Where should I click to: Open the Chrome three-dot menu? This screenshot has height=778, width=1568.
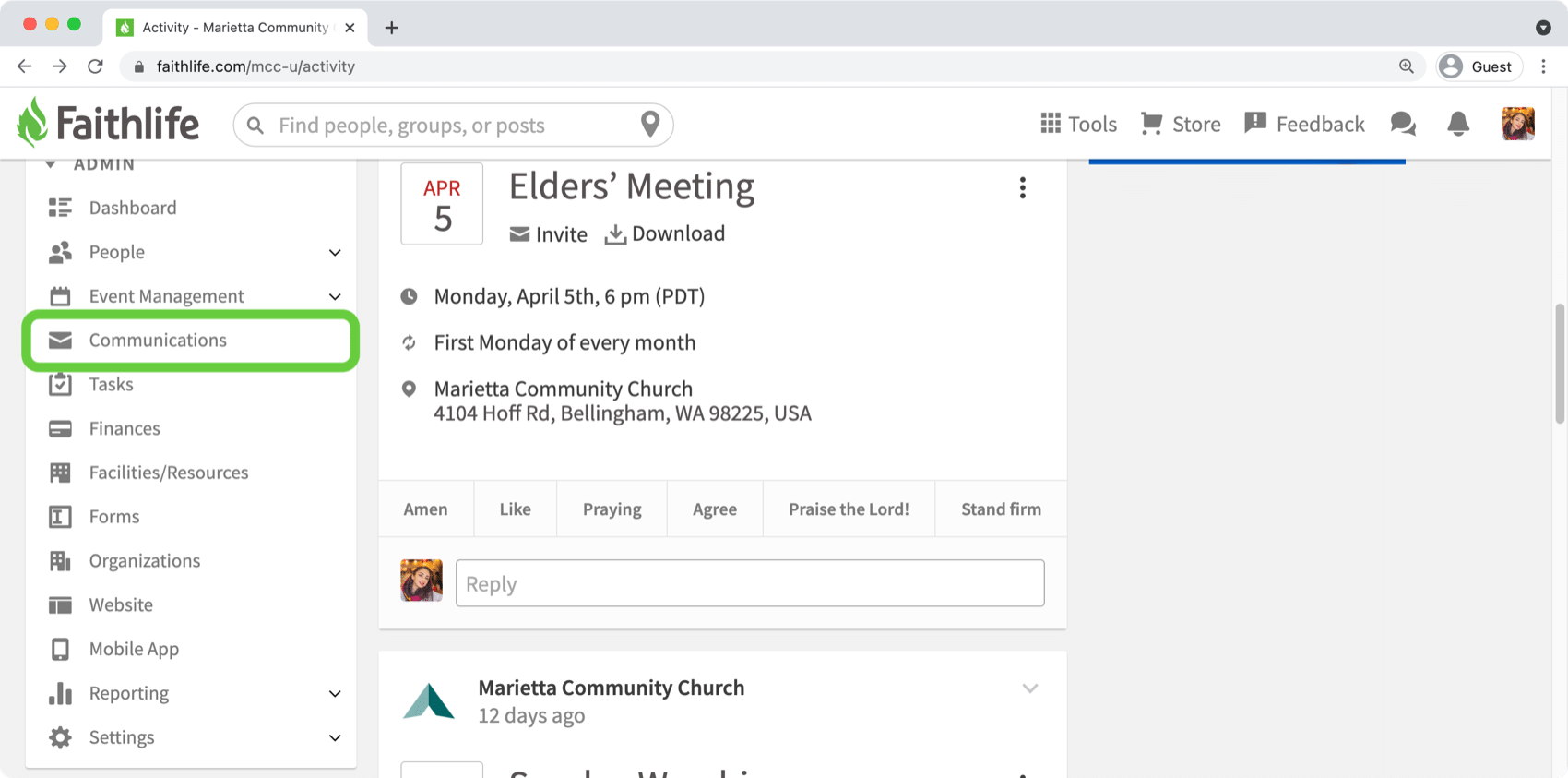point(1543,66)
